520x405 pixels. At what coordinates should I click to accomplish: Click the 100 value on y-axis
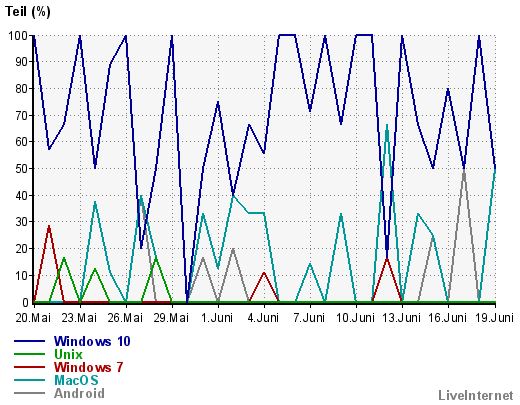point(18,35)
